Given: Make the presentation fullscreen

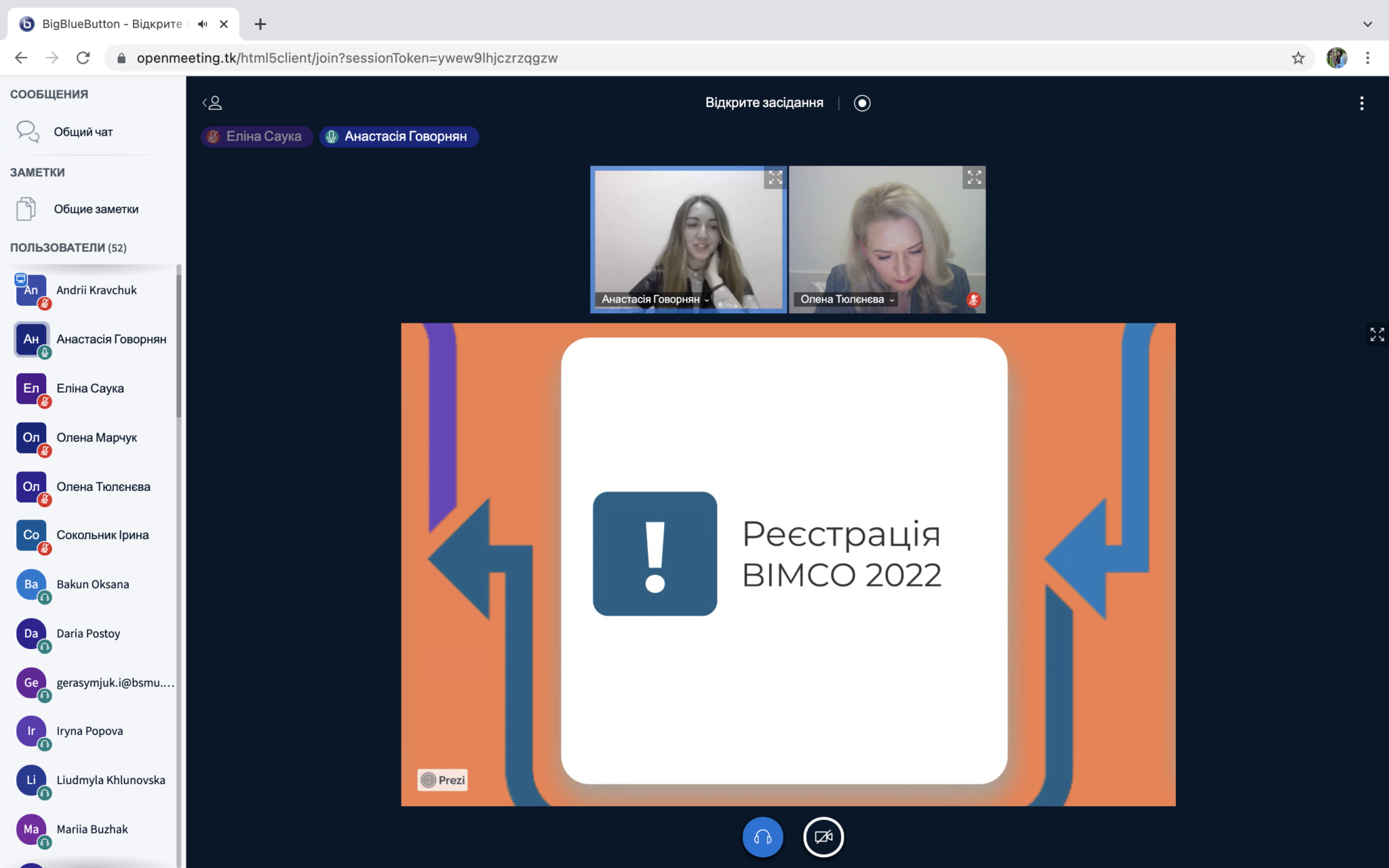Looking at the screenshot, I should 1377,334.
